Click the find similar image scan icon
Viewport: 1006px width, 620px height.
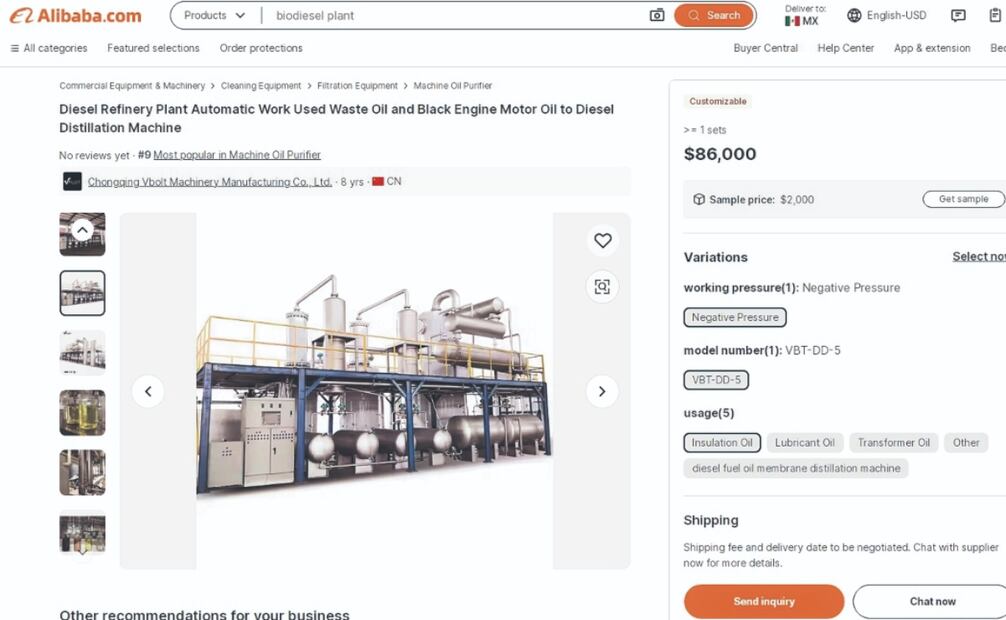tap(602, 287)
